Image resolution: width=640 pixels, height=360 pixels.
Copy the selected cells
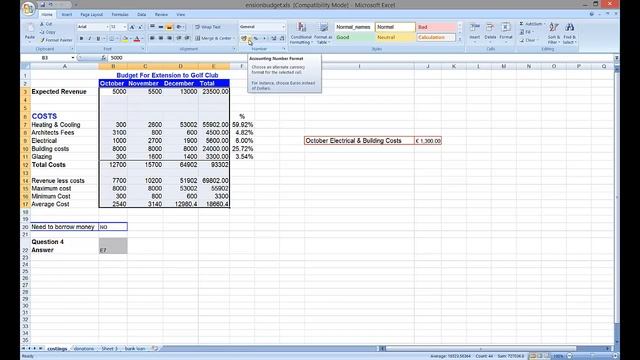47,32
